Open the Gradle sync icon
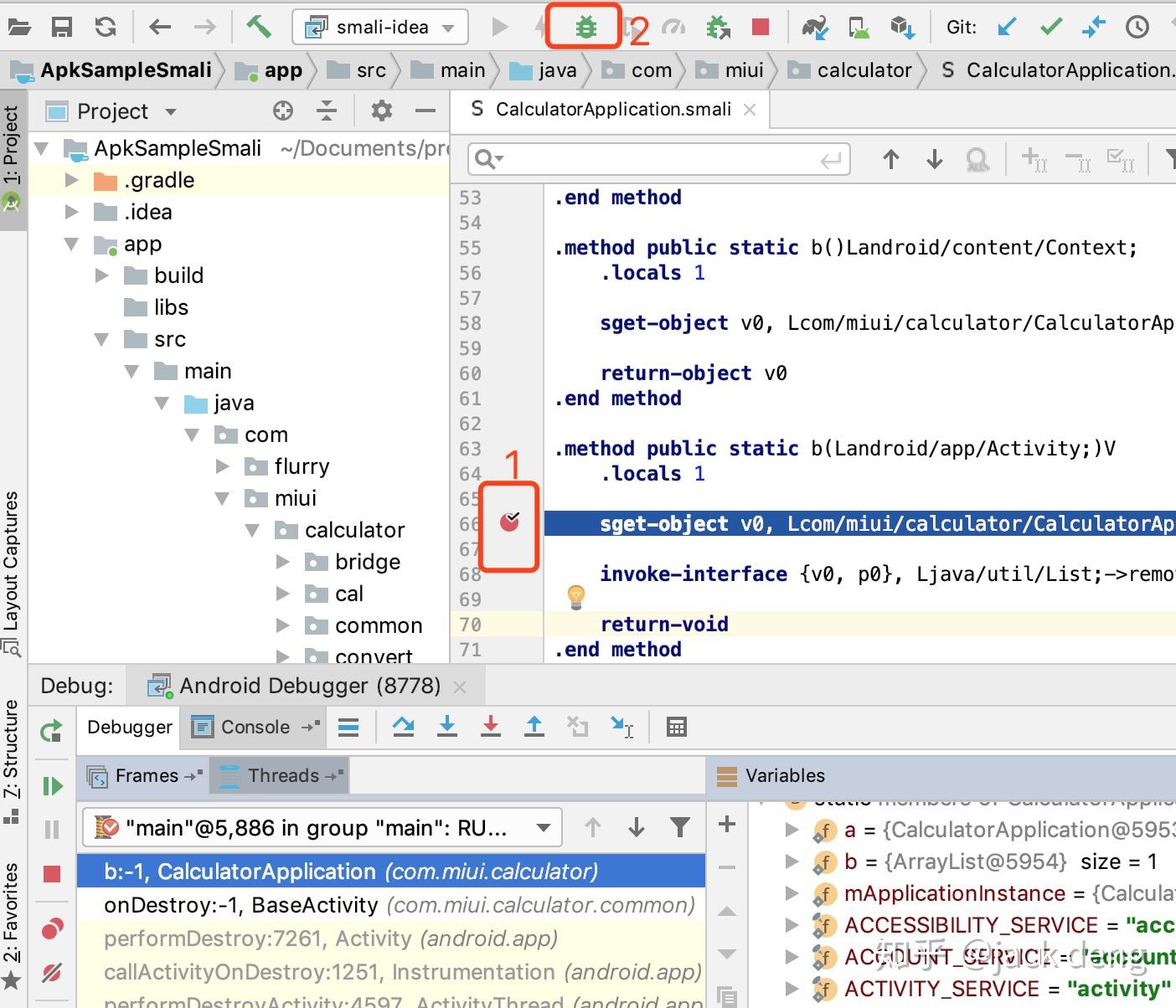Image resolution: width=1176 pixels, height=1008 pixels. 105,26
